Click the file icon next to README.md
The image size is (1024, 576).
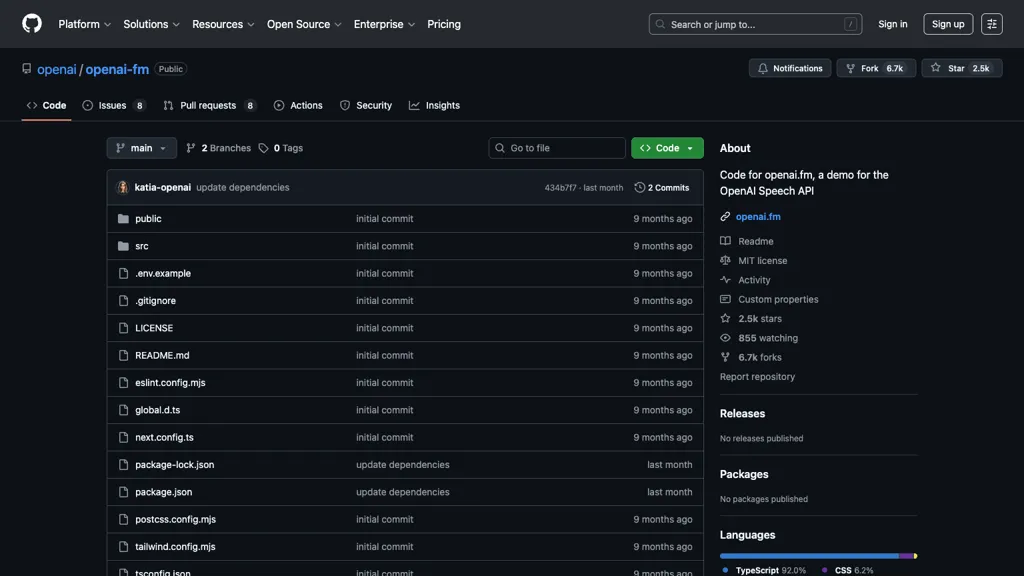click(123, 356)
